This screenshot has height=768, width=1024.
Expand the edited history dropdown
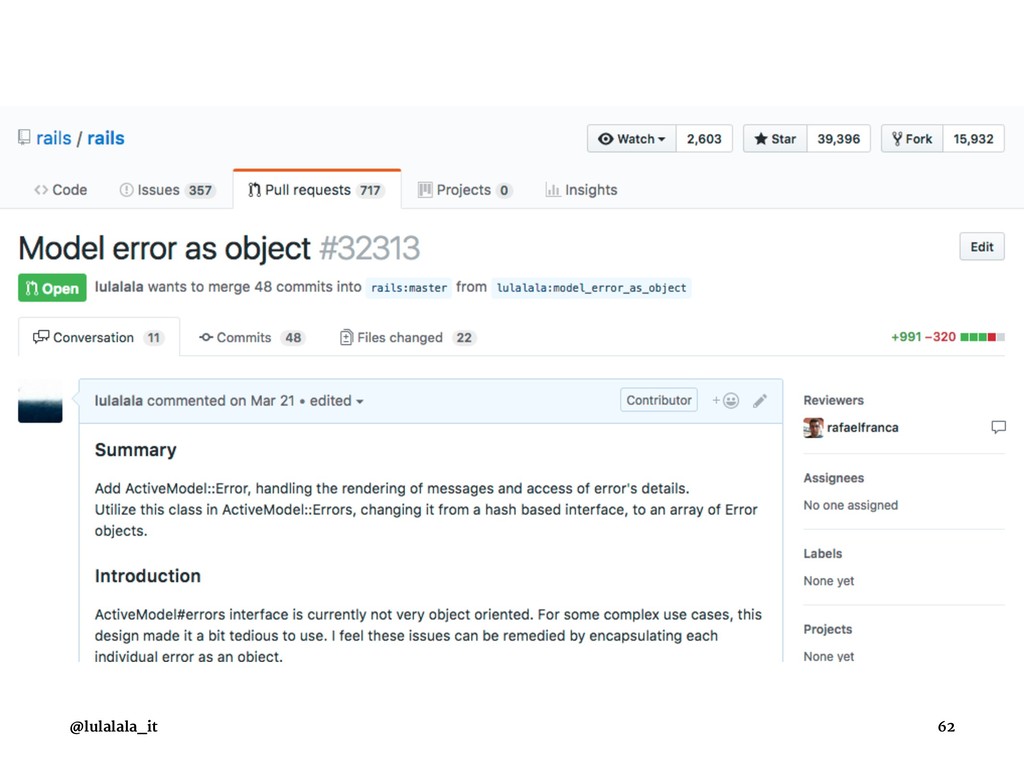(x=336, y=400)
